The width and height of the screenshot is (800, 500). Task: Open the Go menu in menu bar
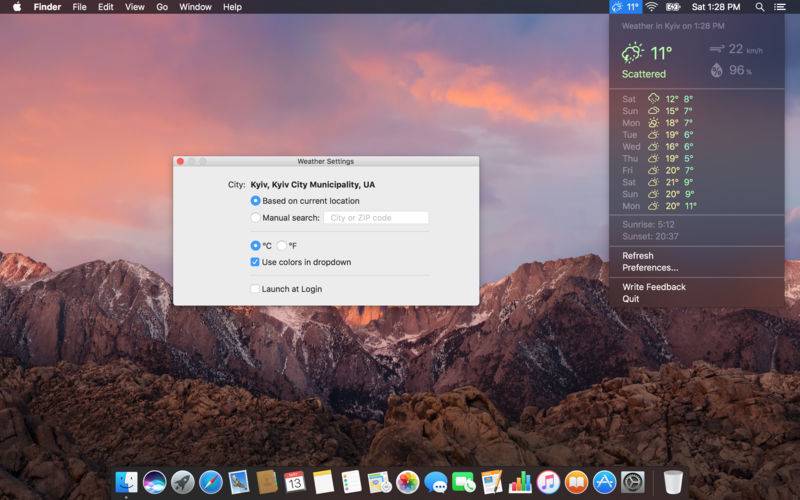(162, 7)
